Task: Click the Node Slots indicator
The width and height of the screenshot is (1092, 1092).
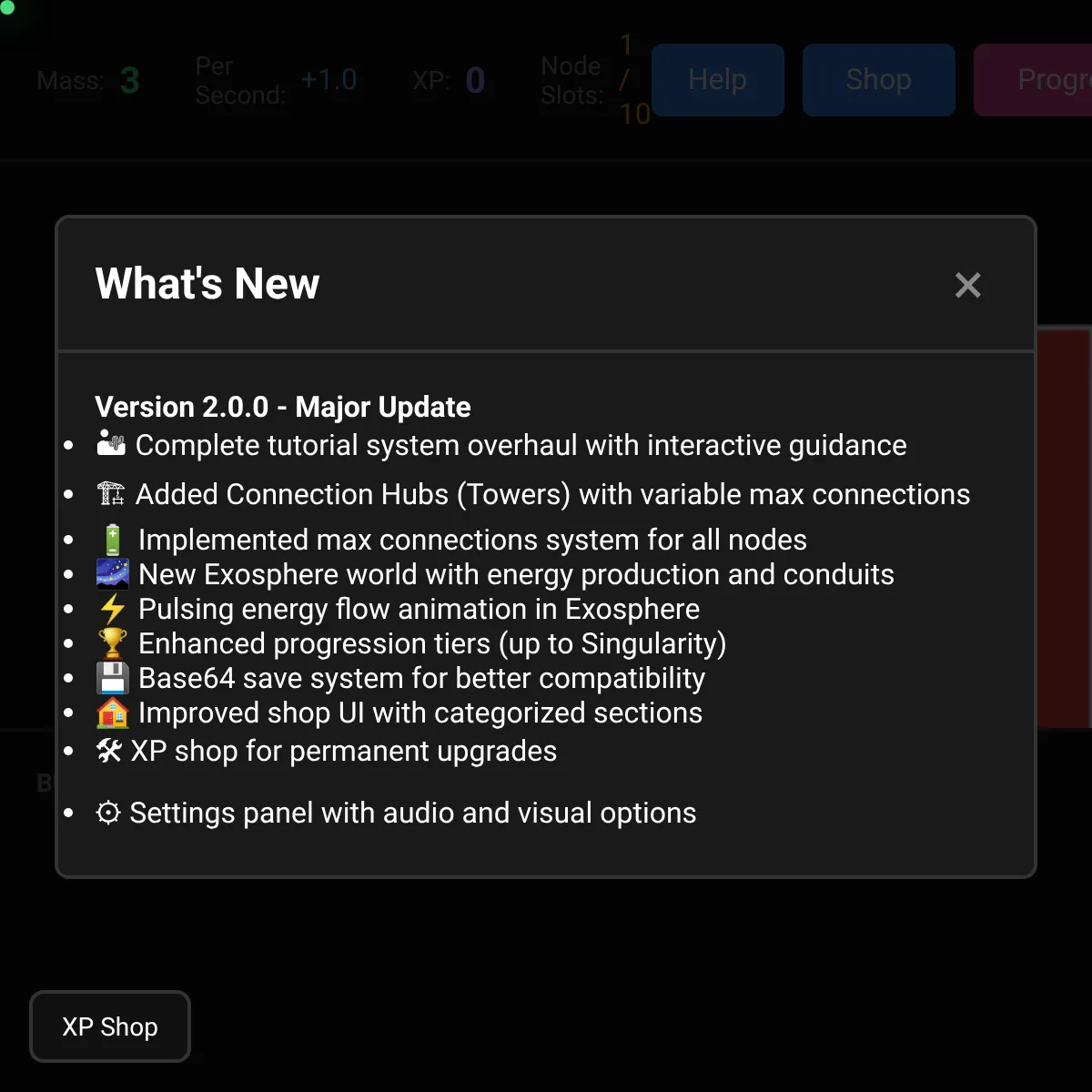Action: (x=596, y=80)
